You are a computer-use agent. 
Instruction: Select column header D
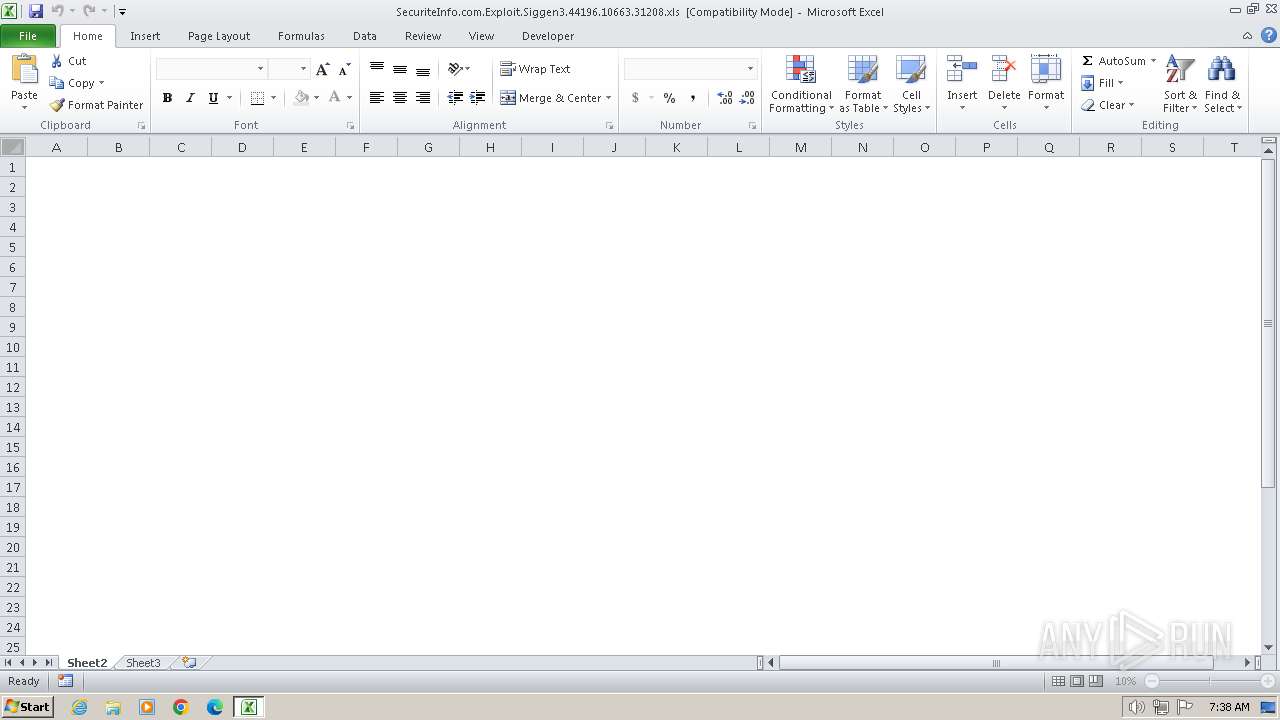tap(243, 147)
